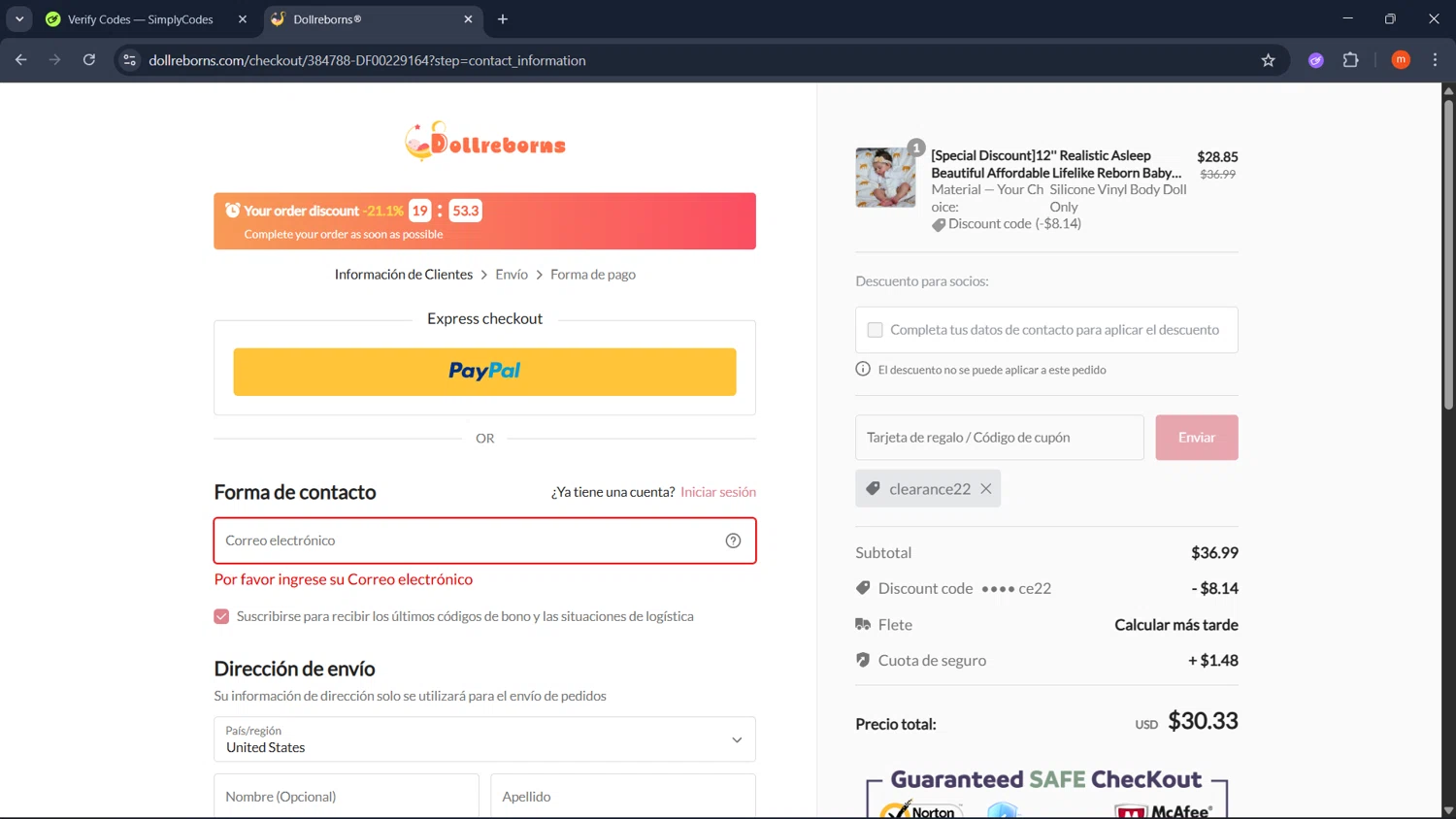
Task: Click the strikethrough price $36.99
Action: coord(1217,175)
